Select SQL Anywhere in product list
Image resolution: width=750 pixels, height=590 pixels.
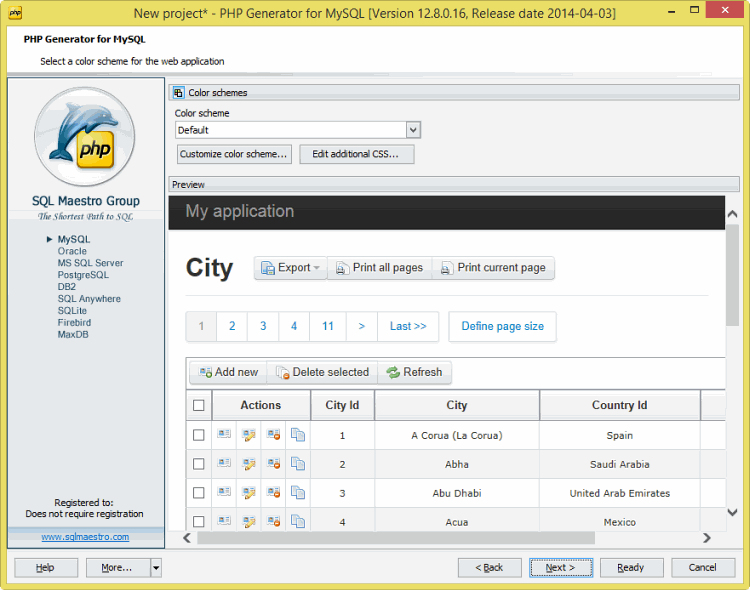(89, 299)
